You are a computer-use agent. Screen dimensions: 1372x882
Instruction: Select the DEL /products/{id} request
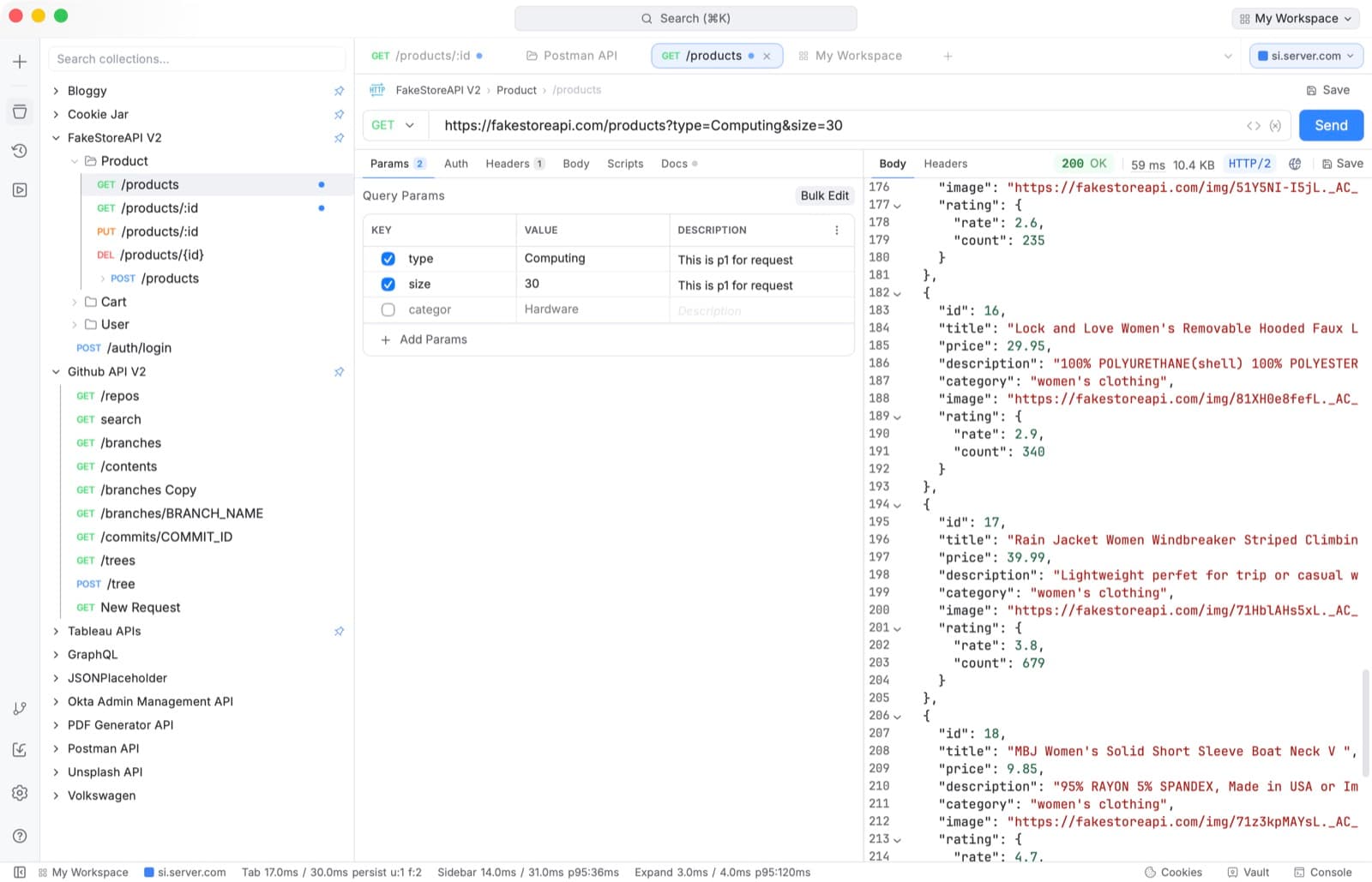point(216,255)
